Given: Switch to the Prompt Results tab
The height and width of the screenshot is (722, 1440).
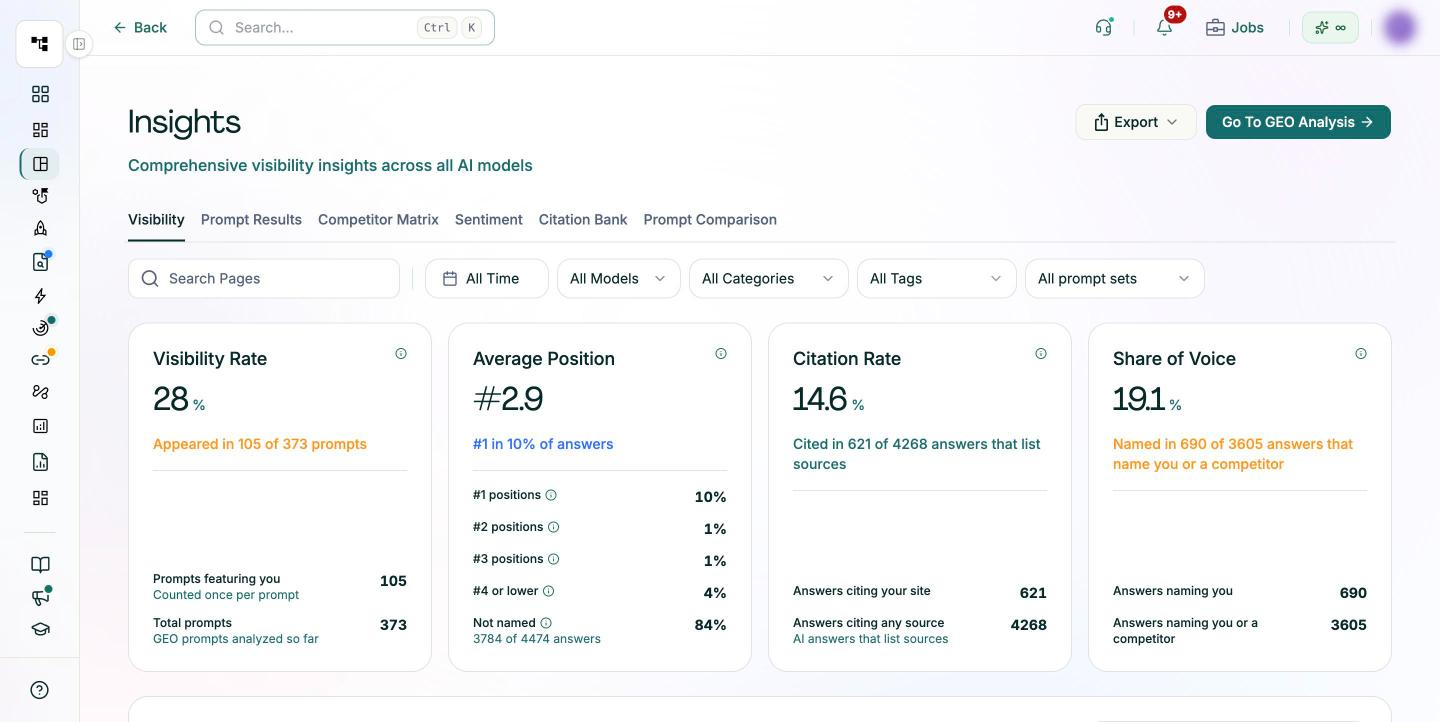Looking at the screenshot, I should click(251, 219).
